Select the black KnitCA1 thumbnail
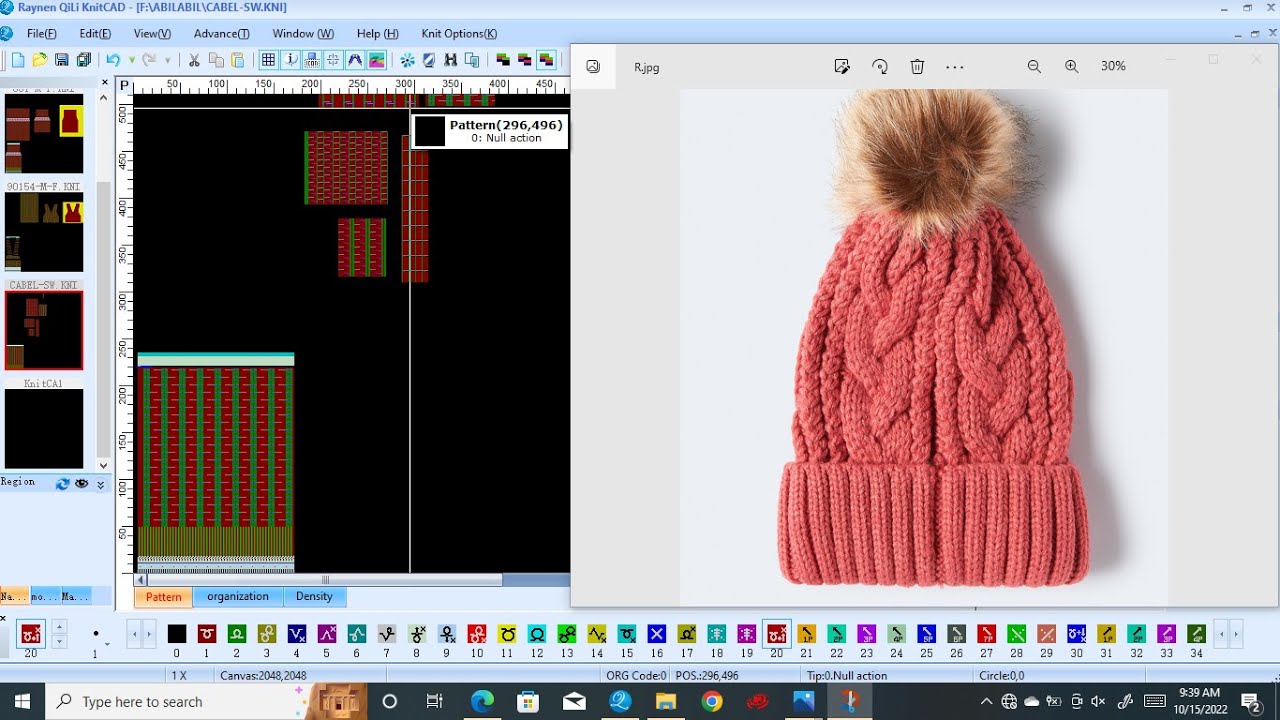Image resolution: width=1280 pixels, height=720 pixels. tap(44, 429)
